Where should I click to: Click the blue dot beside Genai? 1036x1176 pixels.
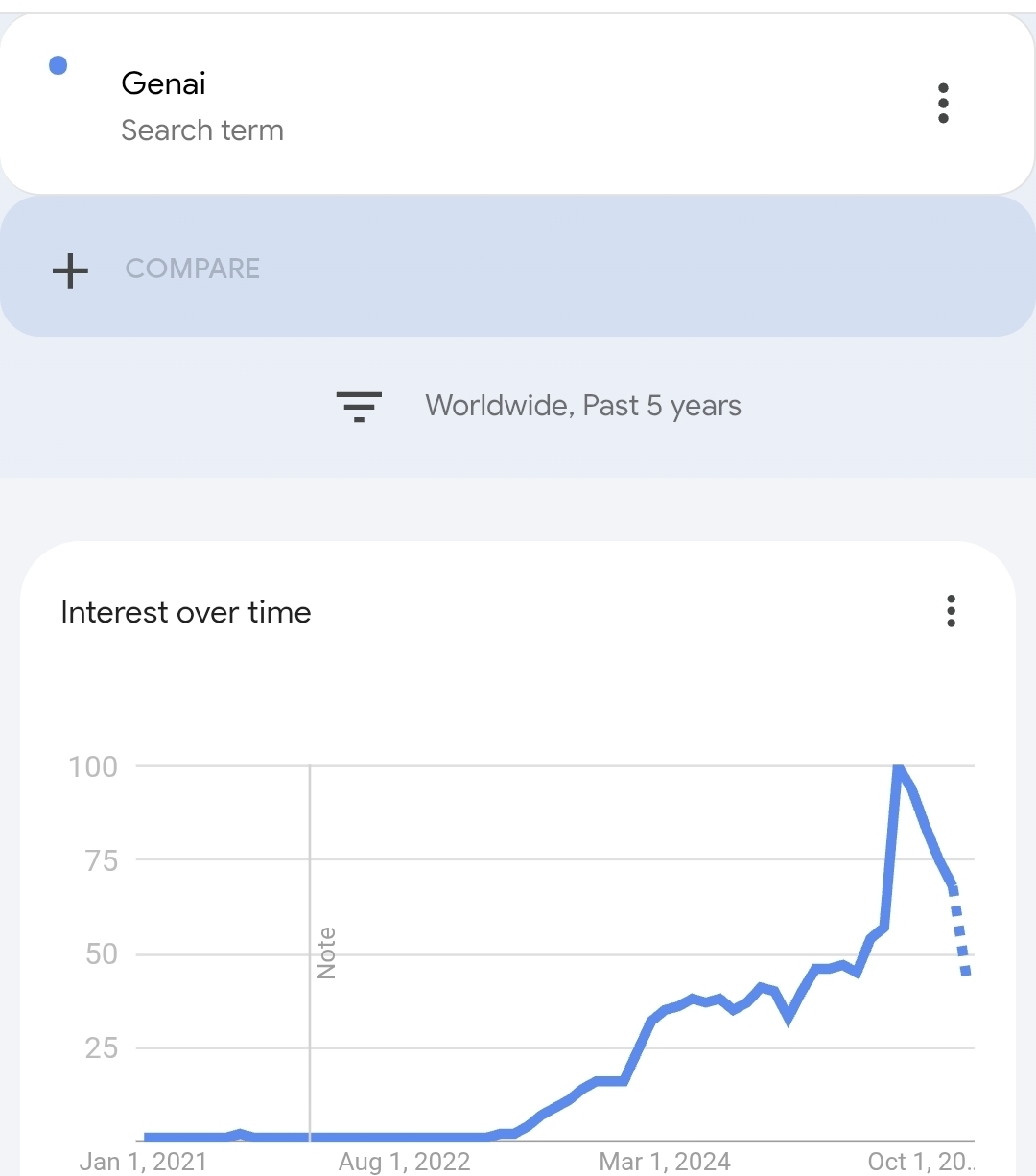click(58, 66)
